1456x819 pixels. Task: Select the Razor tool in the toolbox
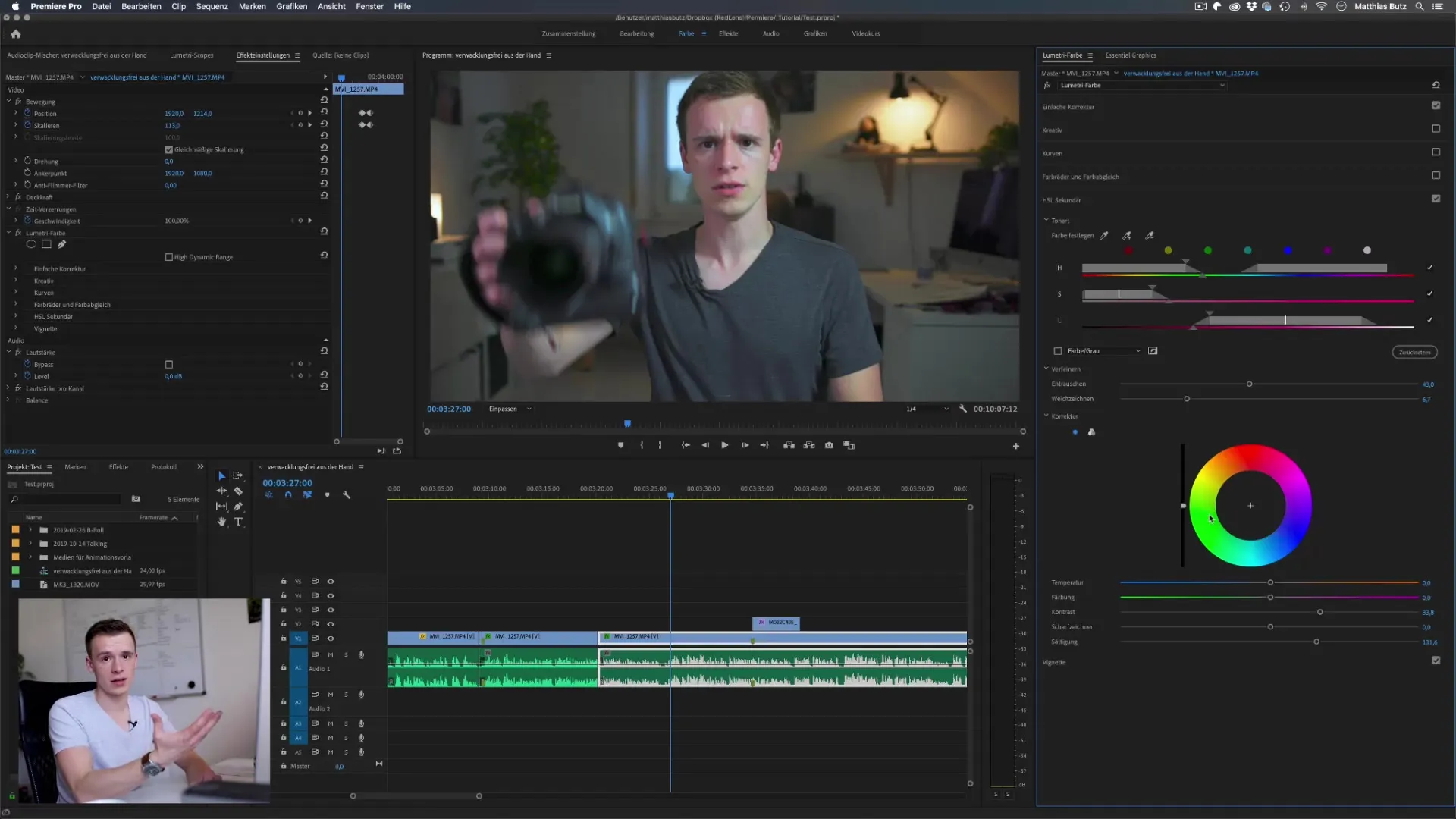[x=238, y=491]
